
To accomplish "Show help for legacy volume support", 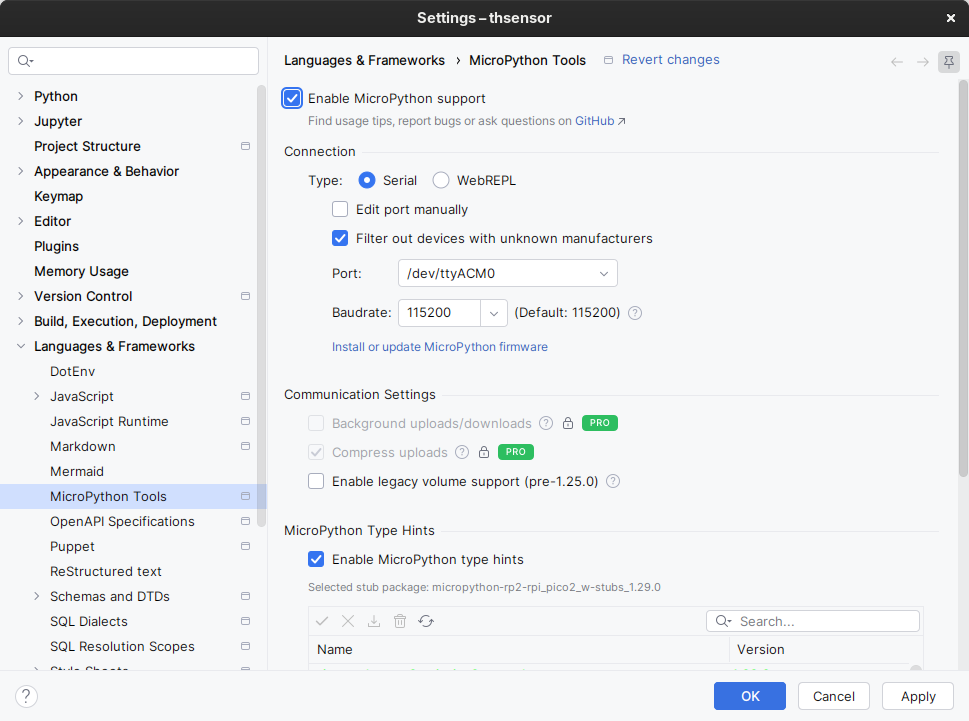I will coord(612,481).
